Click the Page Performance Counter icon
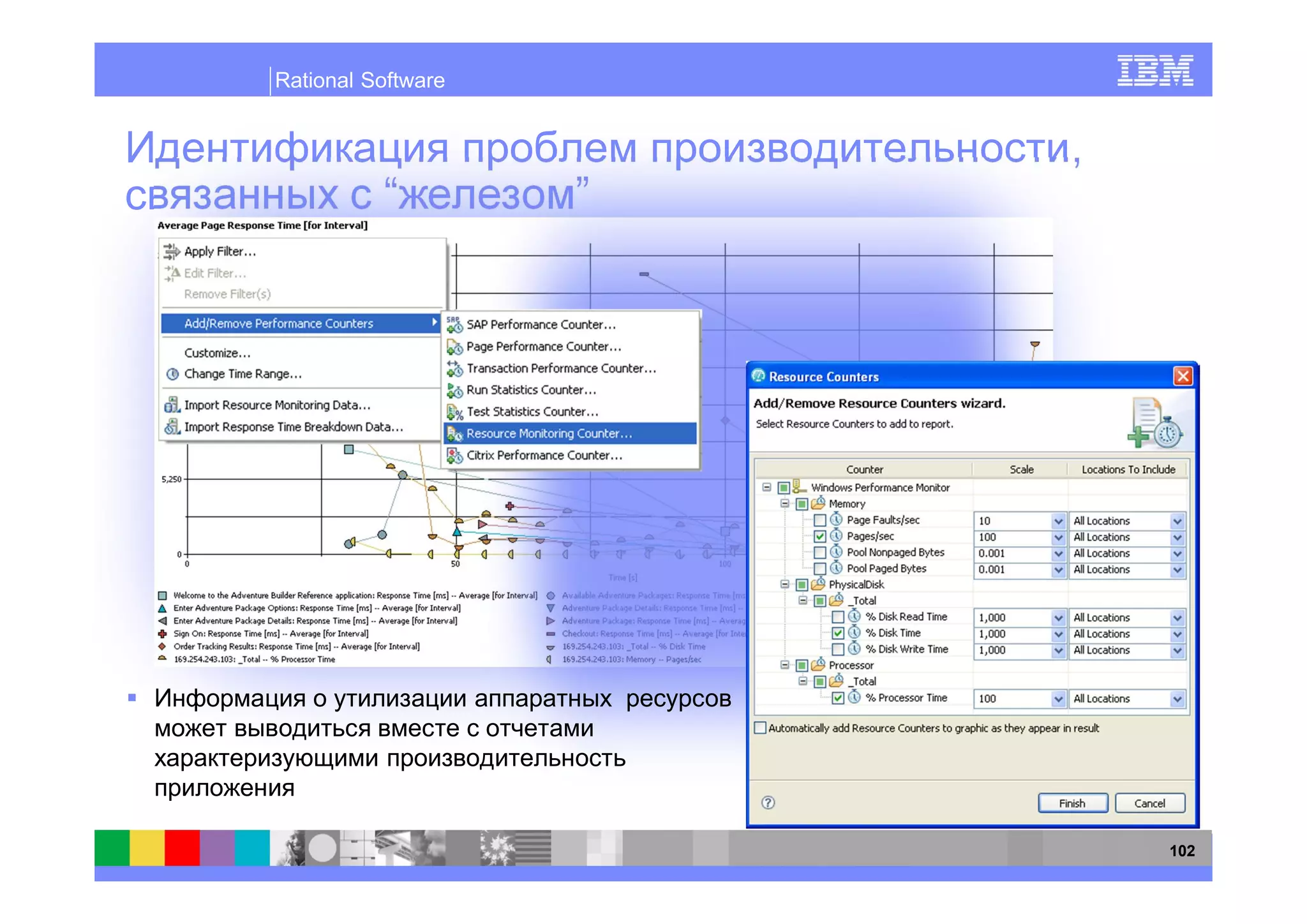Screen dimensions: 1307x924 click(454, 346)
